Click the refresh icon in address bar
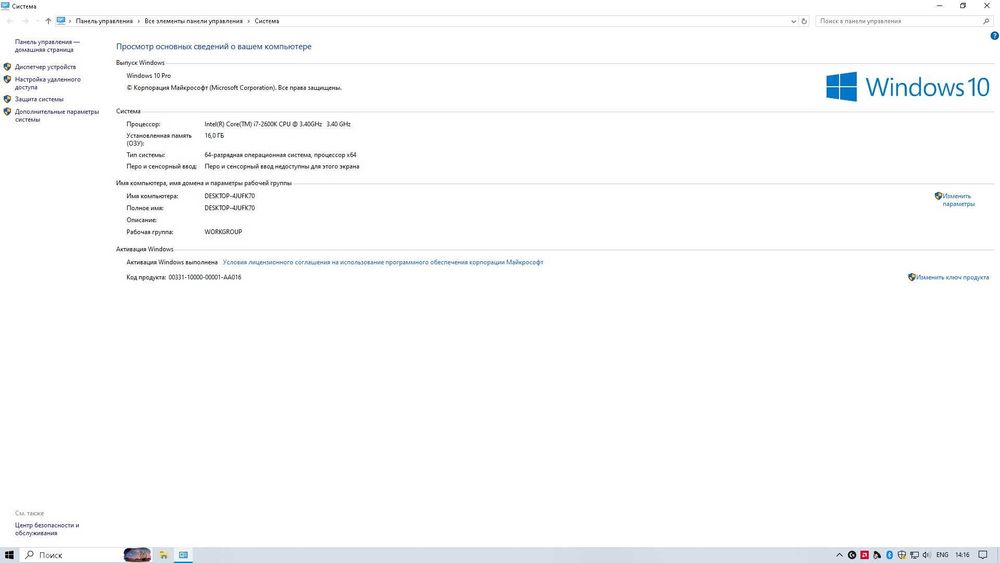 point(804,21)
